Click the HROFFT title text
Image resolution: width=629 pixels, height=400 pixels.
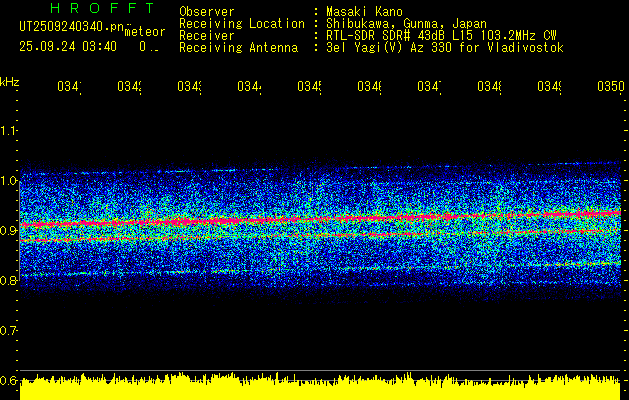point(103,8)
